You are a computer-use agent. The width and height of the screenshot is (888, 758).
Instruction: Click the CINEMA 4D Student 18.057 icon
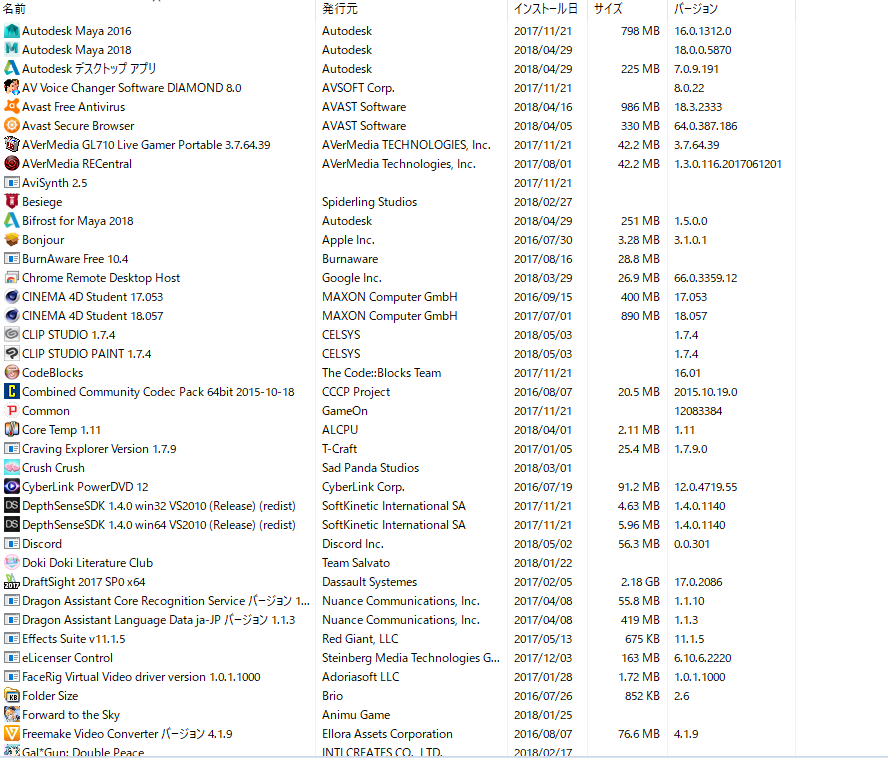coord(11,316)
